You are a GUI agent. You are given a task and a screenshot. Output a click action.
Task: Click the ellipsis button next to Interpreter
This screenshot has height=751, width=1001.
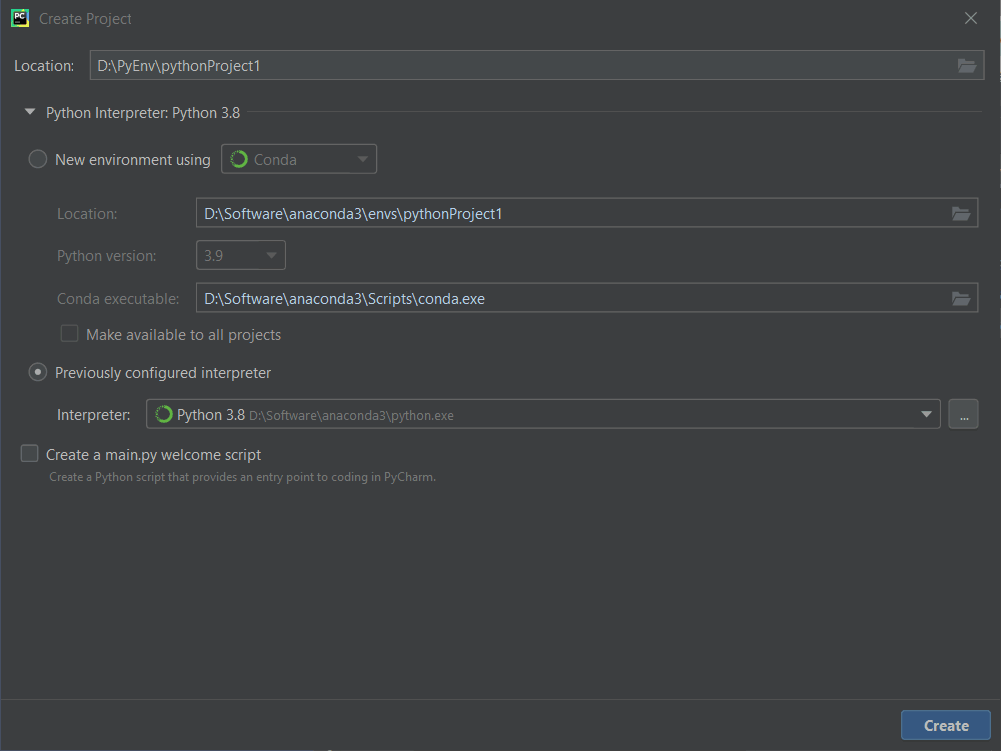pyautogui.click(x=963, y=414)
